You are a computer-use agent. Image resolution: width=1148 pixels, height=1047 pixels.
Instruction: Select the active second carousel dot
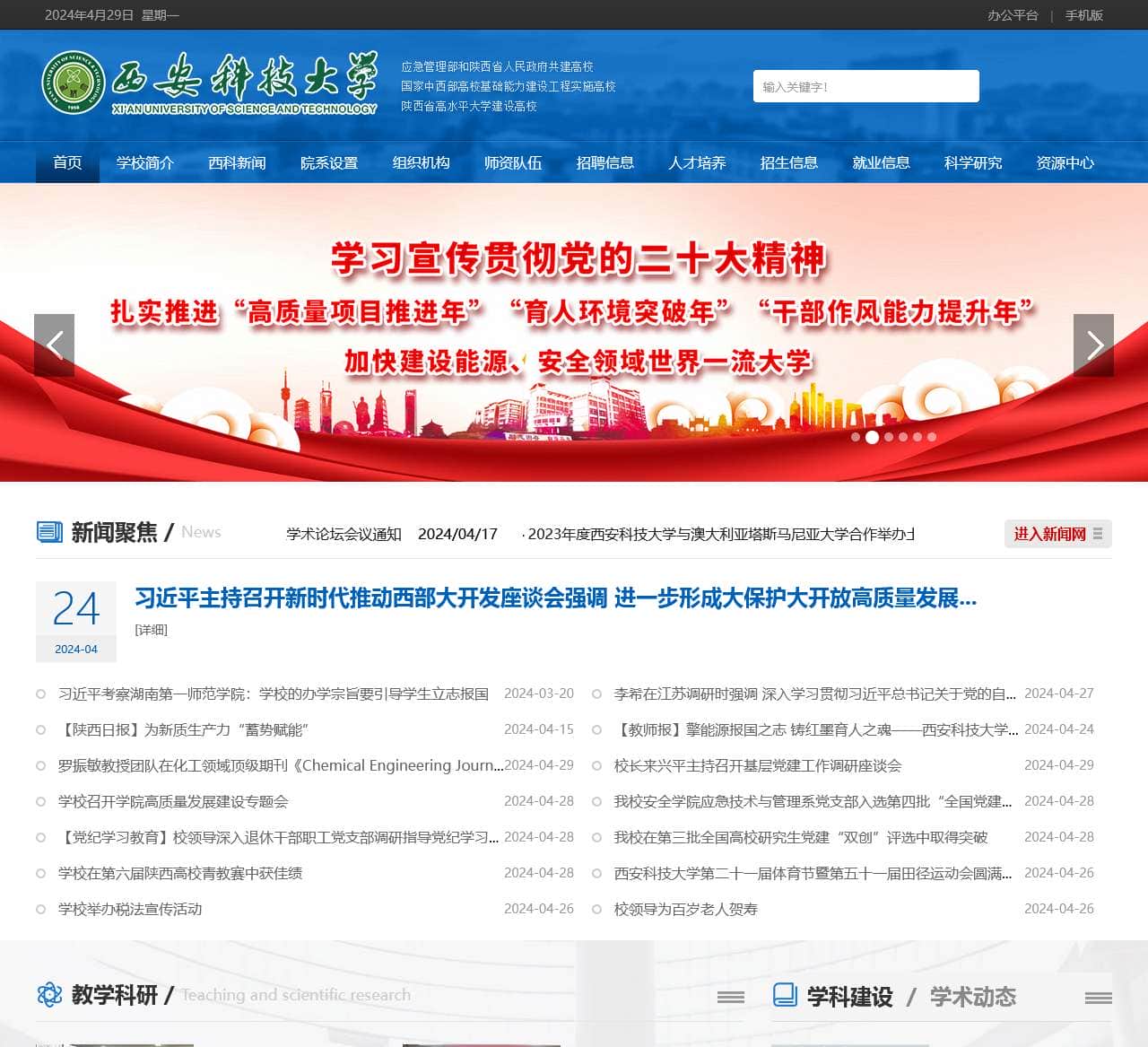pyautogui.click(x=872, y=437)
